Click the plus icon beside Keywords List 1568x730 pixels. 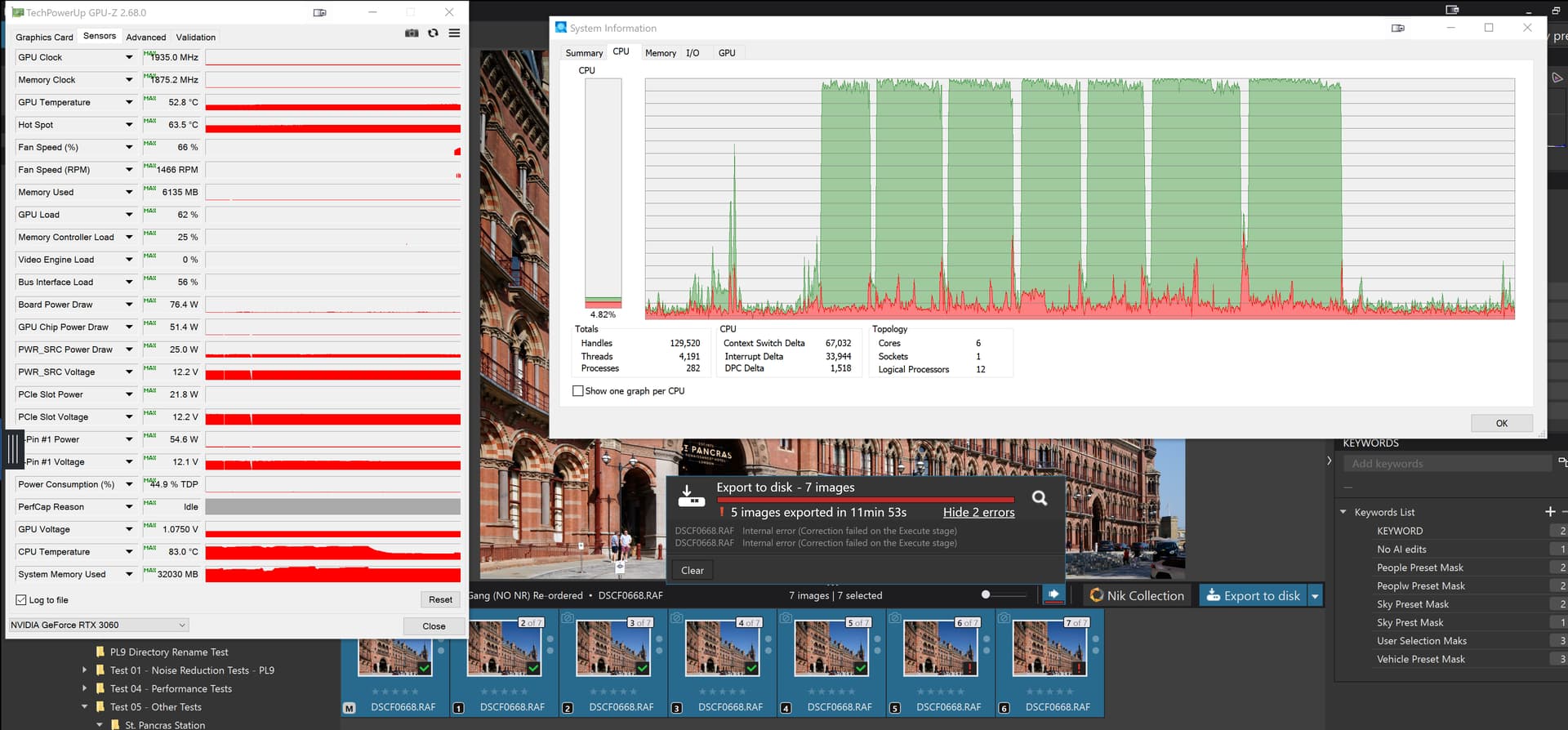pos(1549,512)
